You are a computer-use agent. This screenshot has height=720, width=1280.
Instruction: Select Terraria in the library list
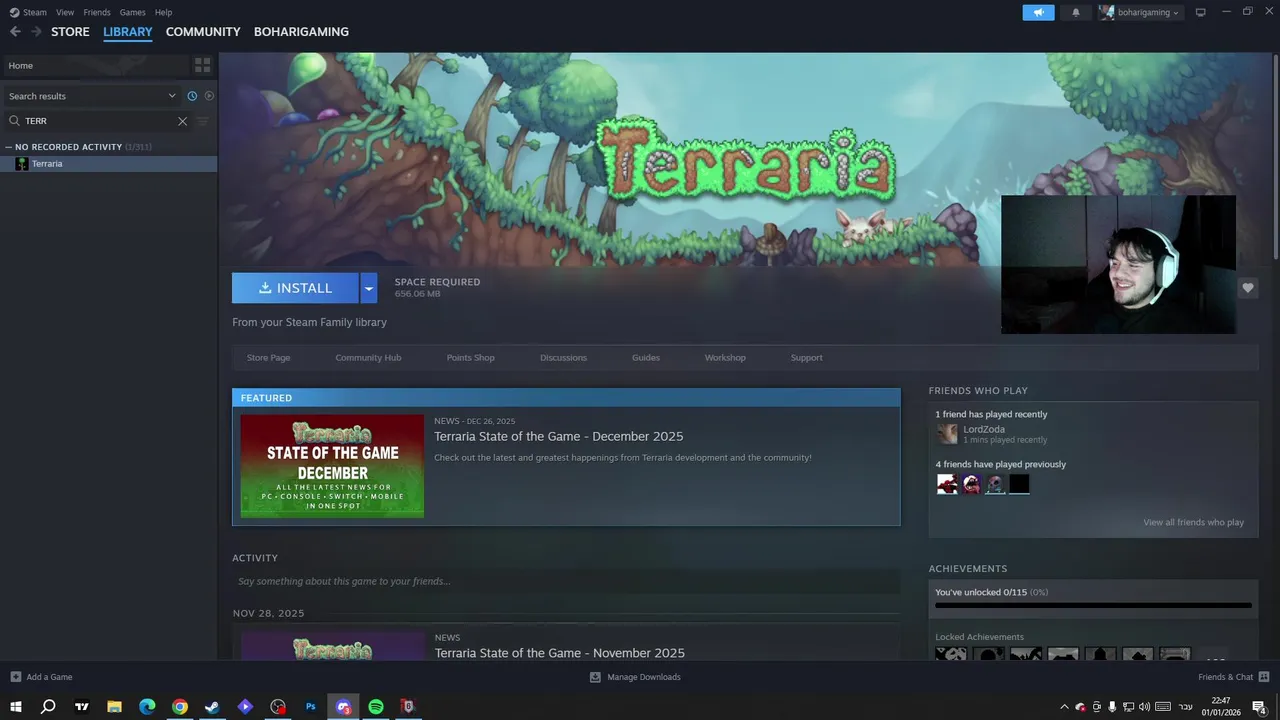pos(108,164)
